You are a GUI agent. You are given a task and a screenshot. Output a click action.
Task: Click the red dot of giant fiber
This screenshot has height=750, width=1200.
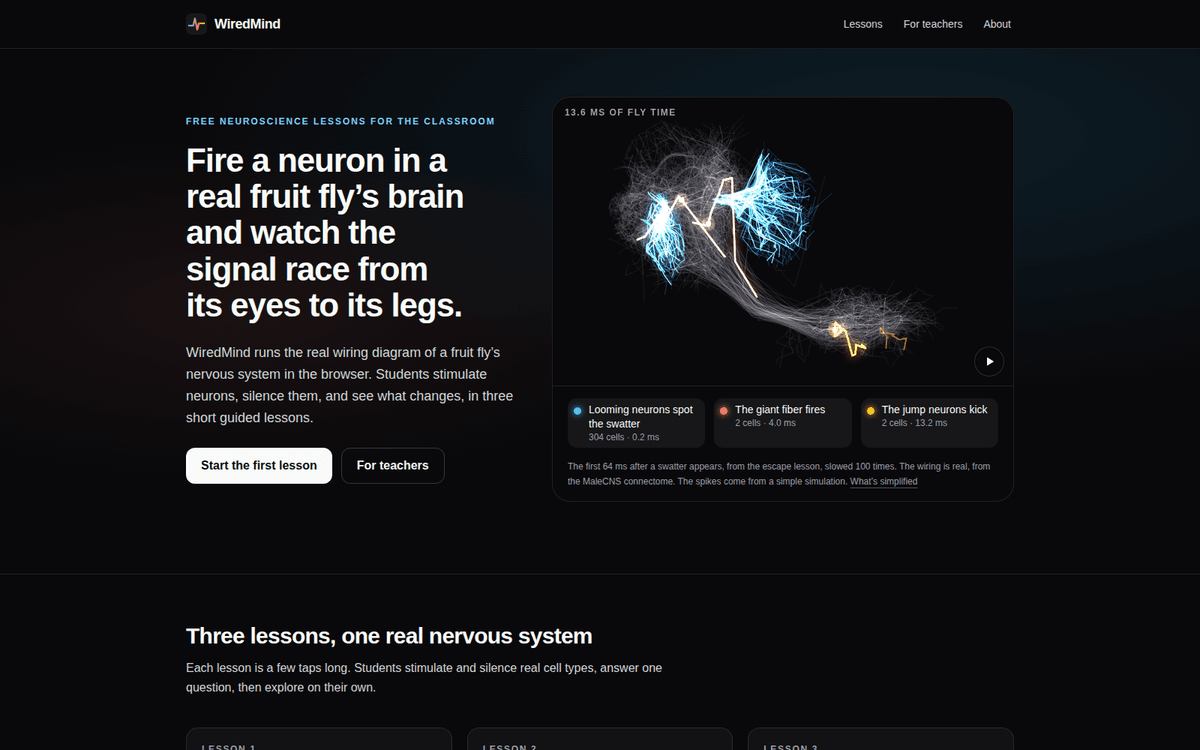[x=724, y=411]
